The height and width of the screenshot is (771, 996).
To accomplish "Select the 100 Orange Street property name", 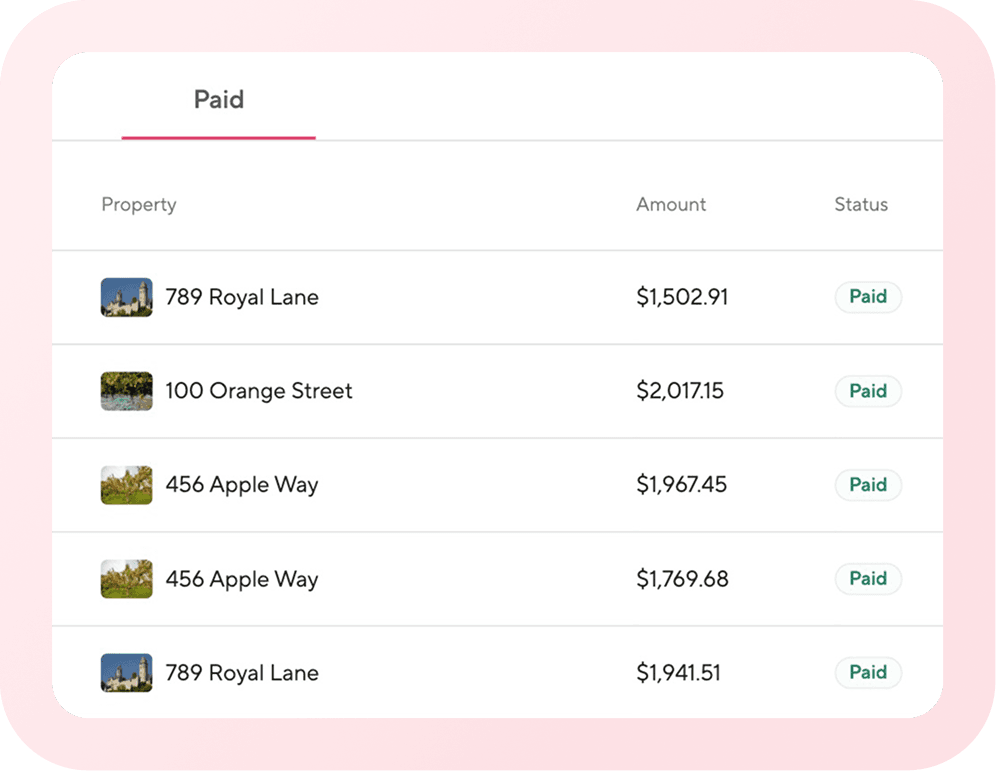I will pyautogui.click(x=259, y=391).
